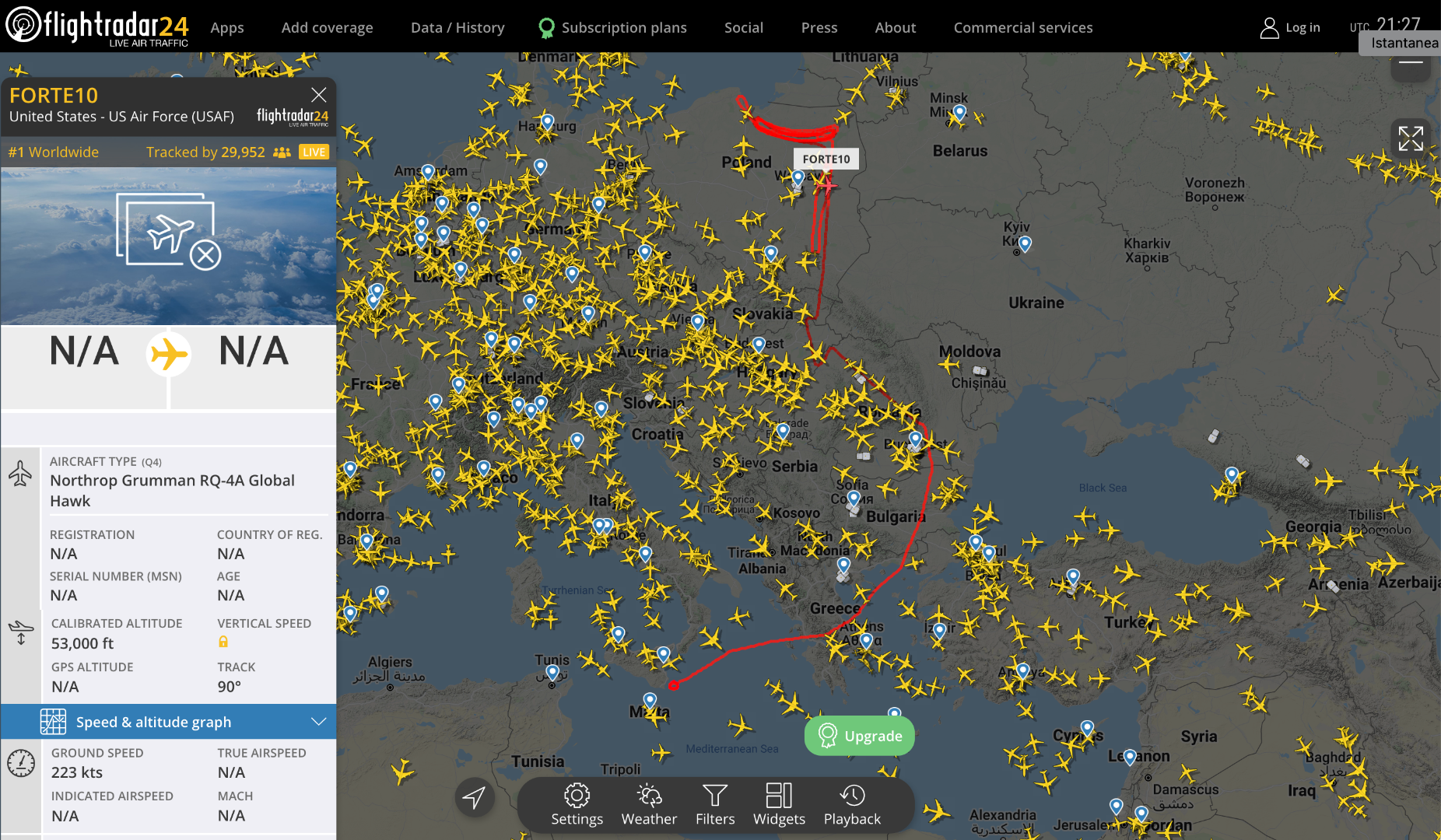Click the speed & altitude graph icon
The height and width of the screenshot is (840, 1441).
click(x=53, y=722)
